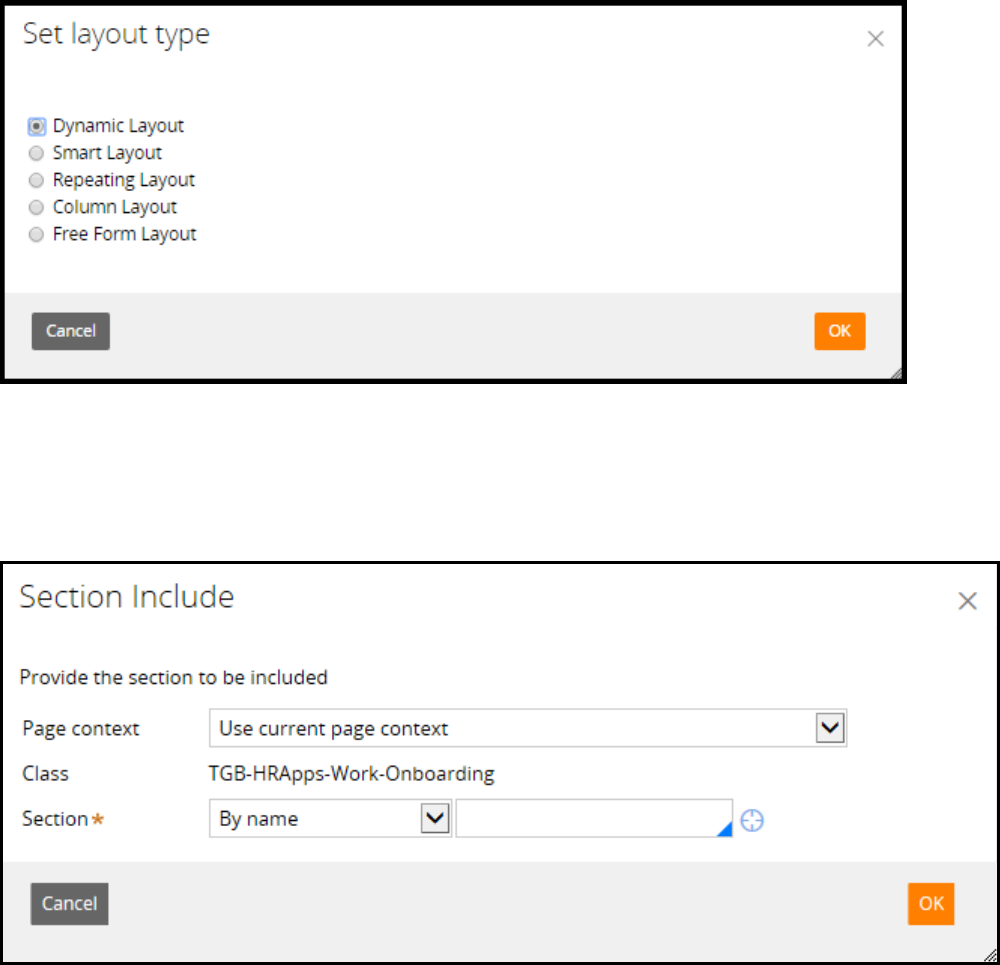
Task: Click the section name input field
Action: (590, 818)
